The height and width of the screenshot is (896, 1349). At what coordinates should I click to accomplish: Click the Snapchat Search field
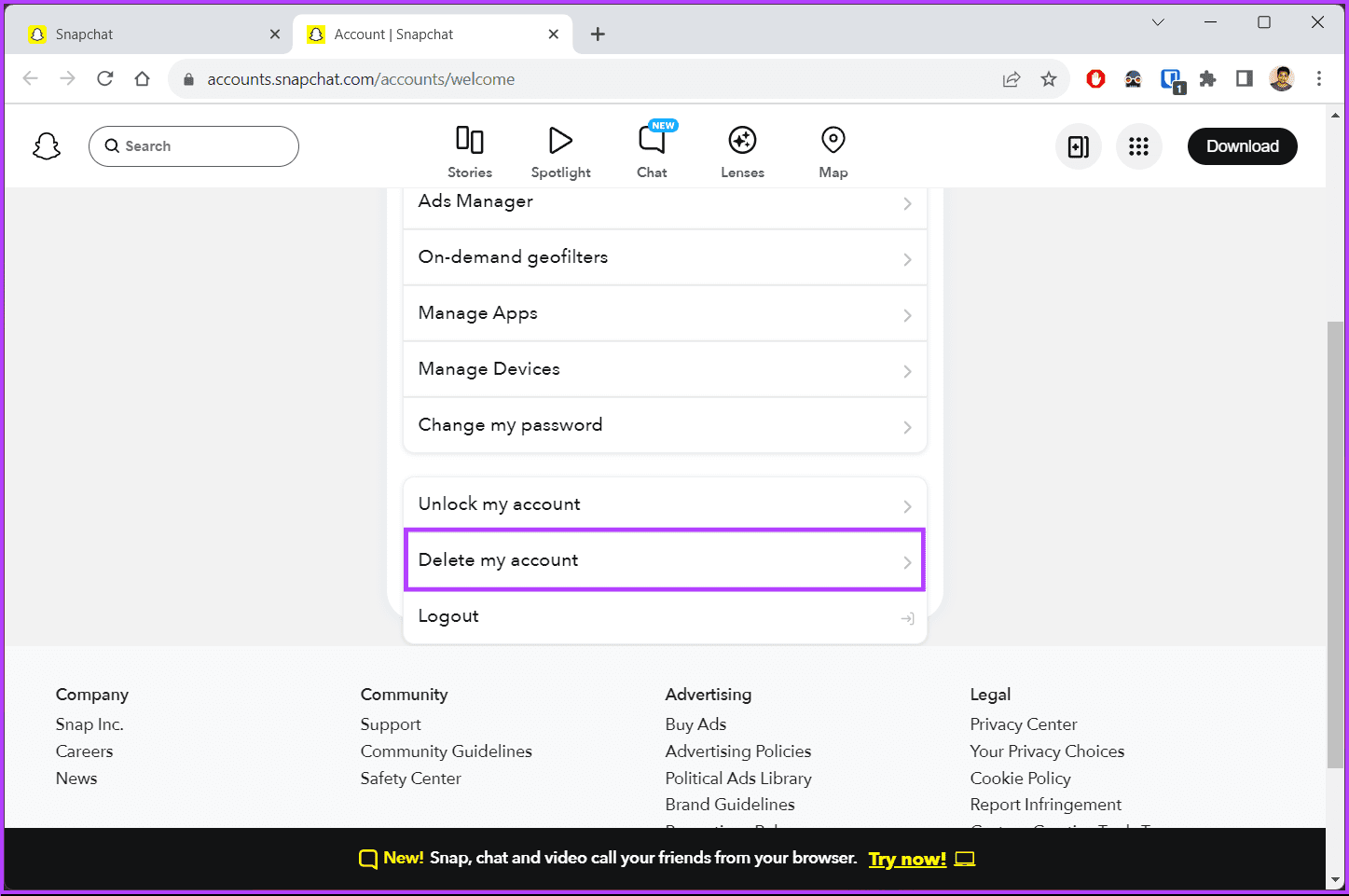[194, 146]
